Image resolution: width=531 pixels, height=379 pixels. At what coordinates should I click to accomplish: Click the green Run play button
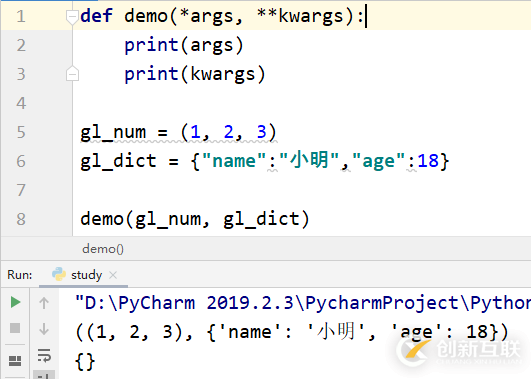point(15,302)
